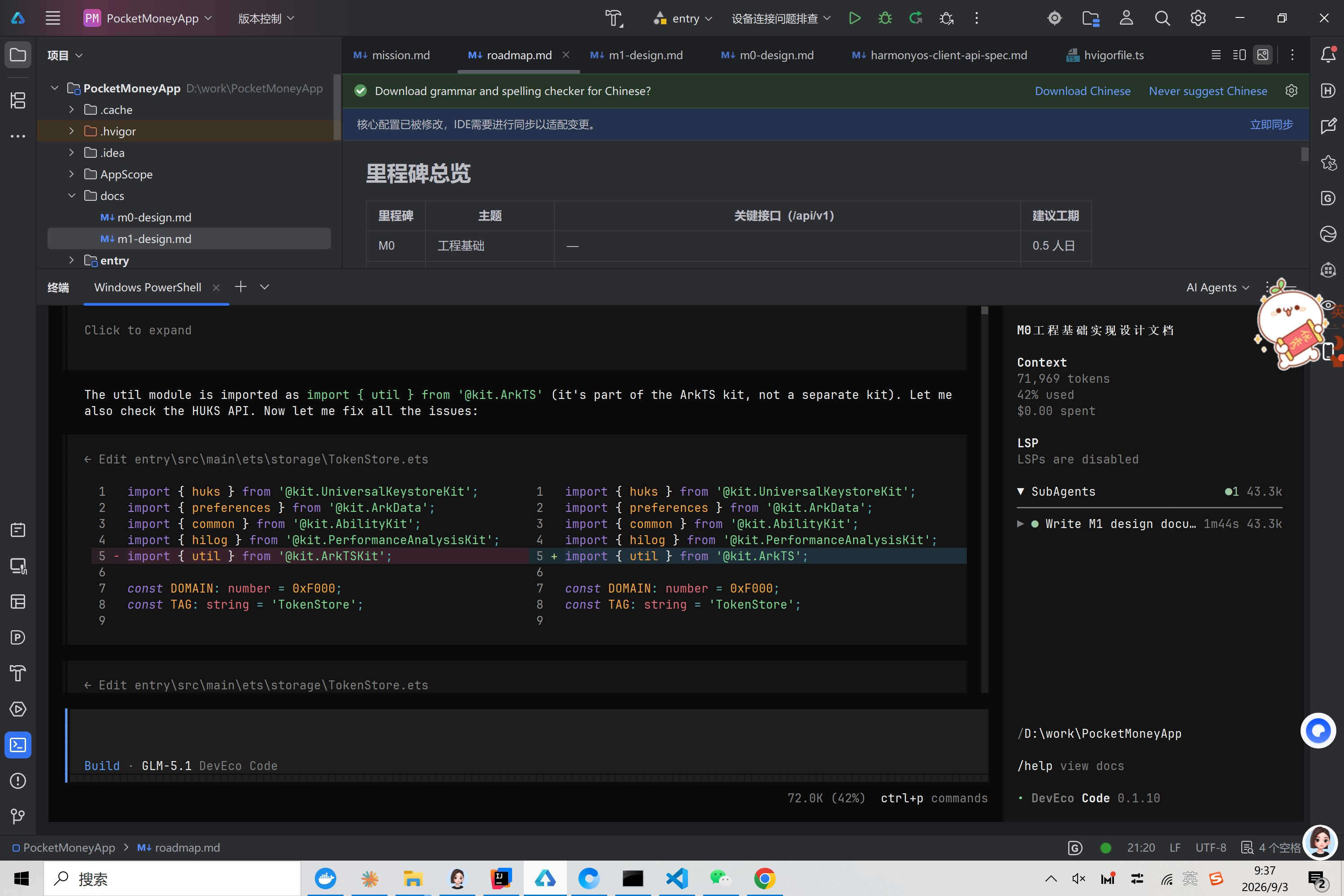Screen dimensions: 1344x896
Task: Open Visual Studio Code from the taskbar
Action: [677, 878]
